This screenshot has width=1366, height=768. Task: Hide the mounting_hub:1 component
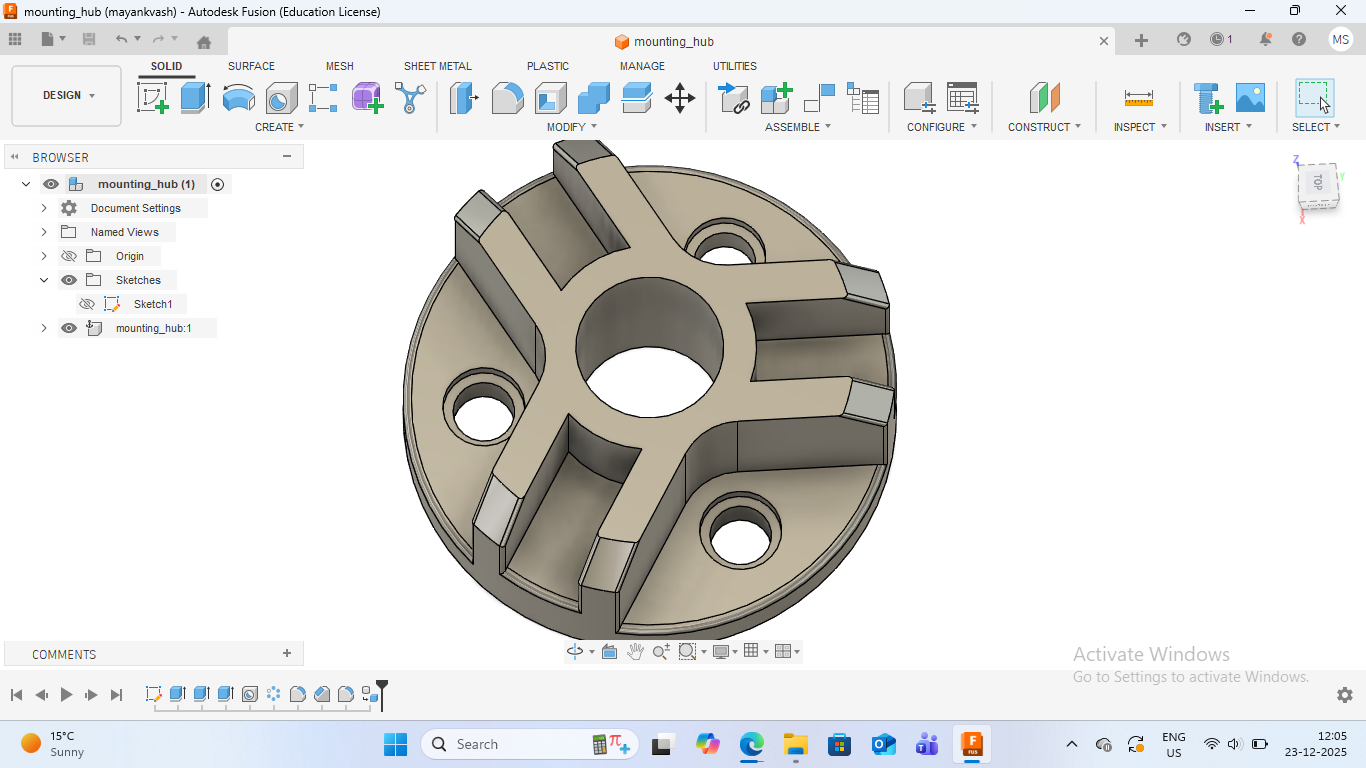pyautogui.click(x=69, y=328)
